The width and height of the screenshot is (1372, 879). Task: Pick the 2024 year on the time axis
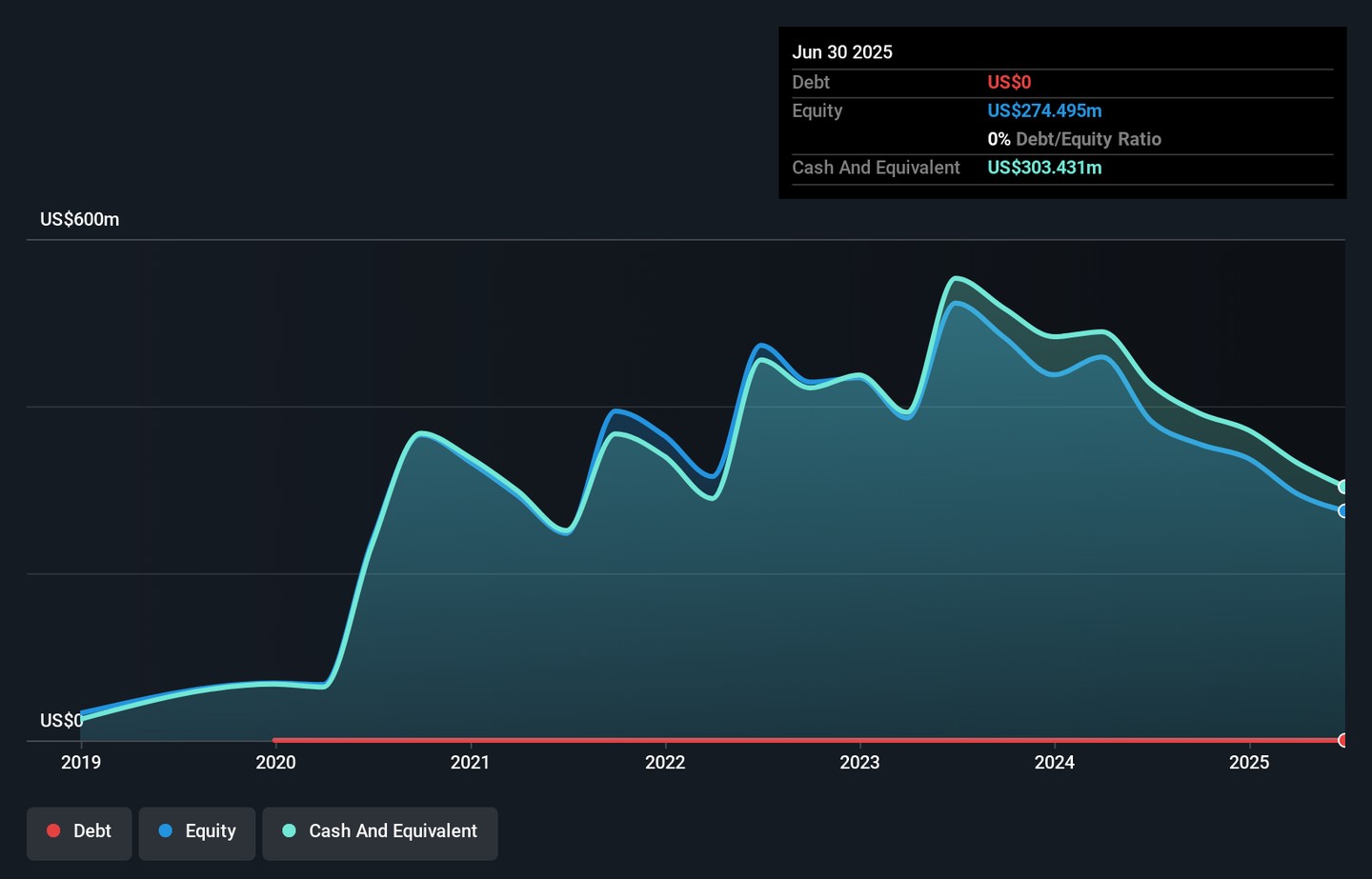1055,762
